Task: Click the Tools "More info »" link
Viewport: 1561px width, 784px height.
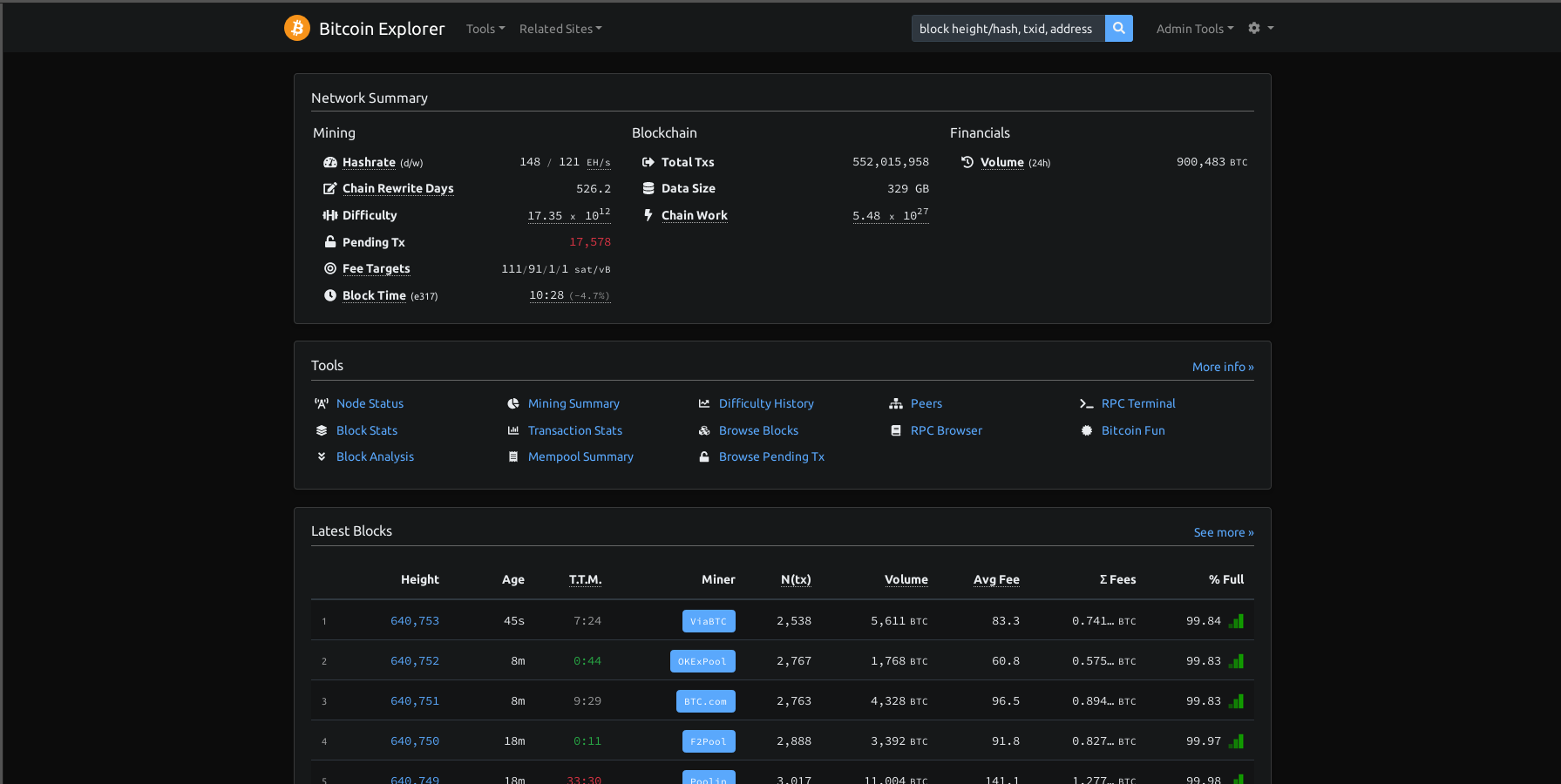Action: click(x=1223, y=367)
